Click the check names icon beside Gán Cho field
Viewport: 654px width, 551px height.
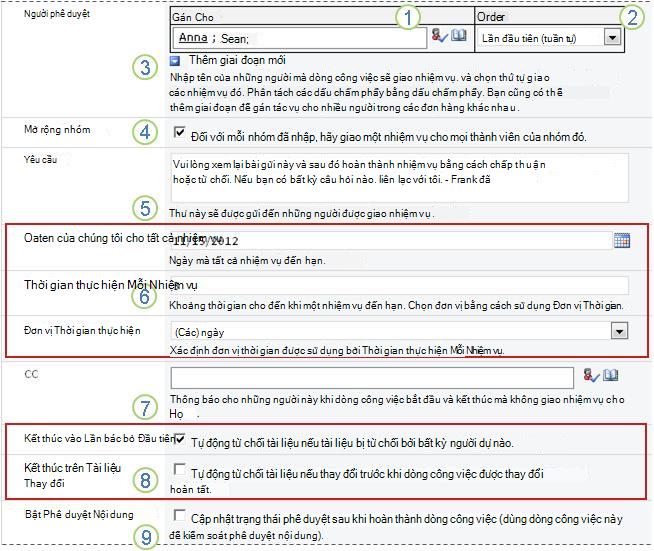click(439, 36)
